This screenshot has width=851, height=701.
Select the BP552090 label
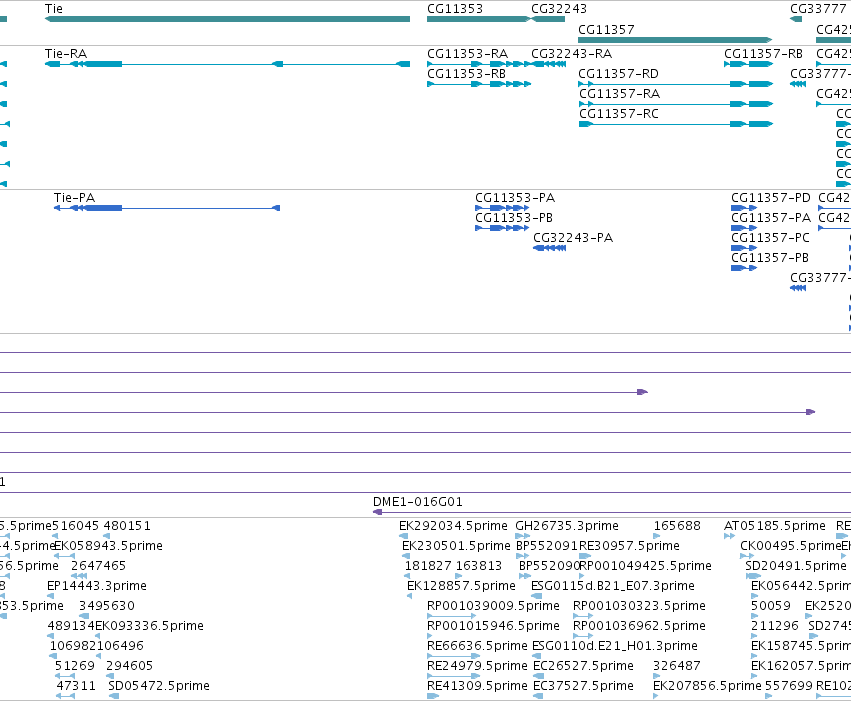point(550,566)
